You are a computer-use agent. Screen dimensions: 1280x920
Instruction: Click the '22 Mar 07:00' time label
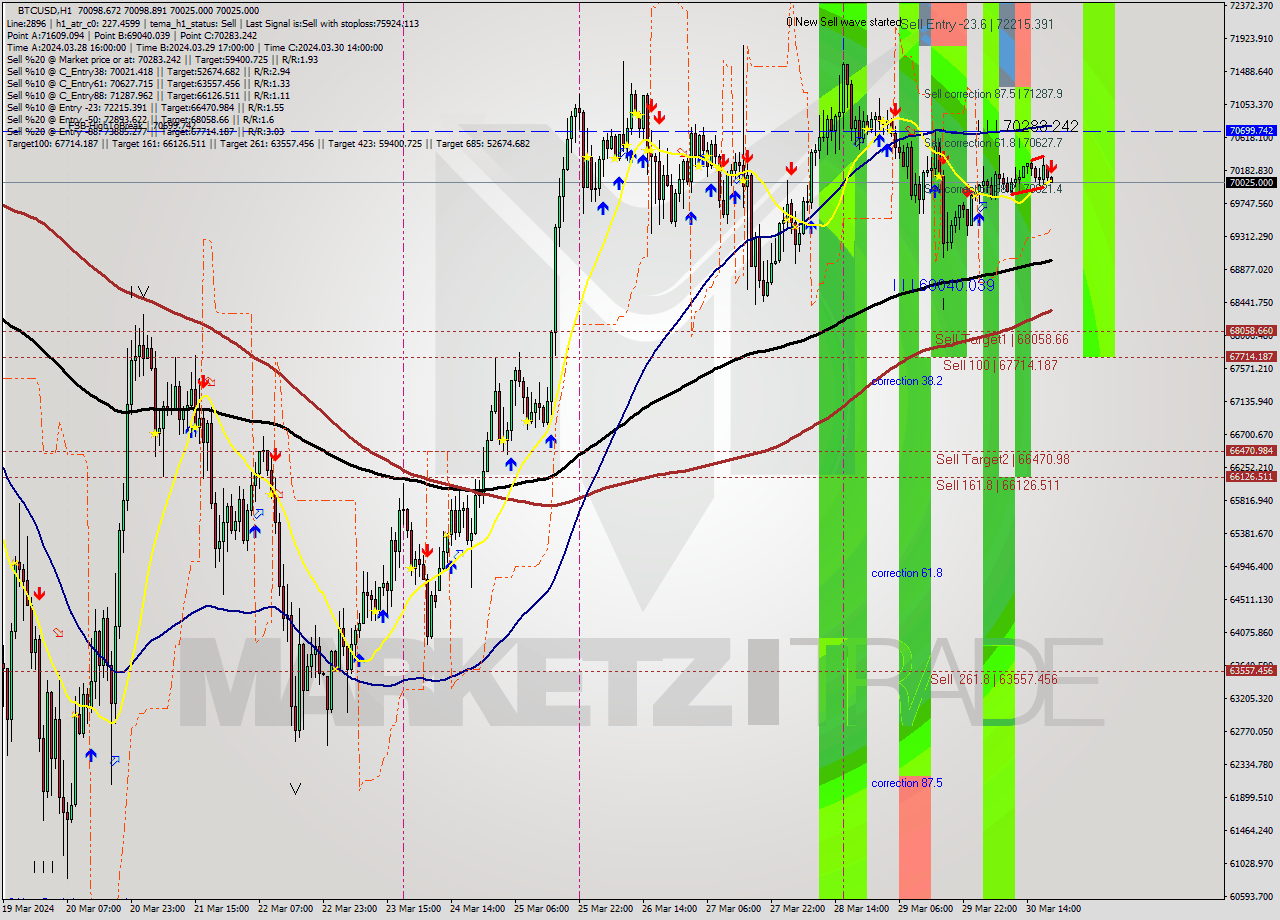[285, 909]
